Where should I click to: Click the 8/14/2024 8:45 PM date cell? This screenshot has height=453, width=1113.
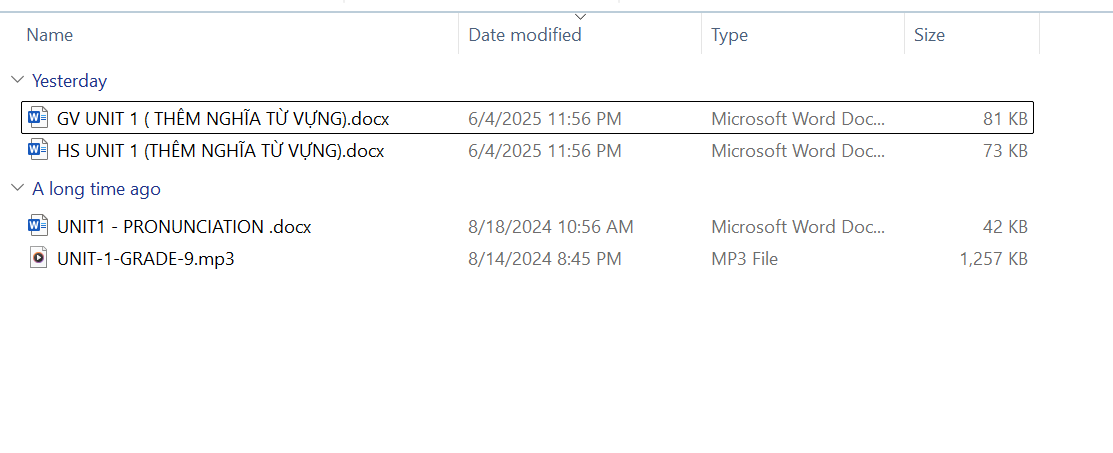click(544, 259)
